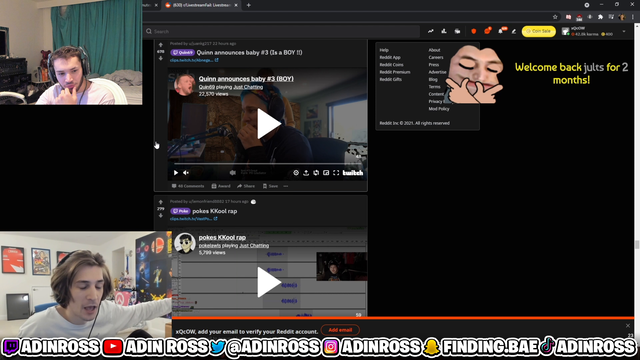Open the Reddit Gifts footer link
The width and height of the screenshot is (640, 360).
(391, 80)
